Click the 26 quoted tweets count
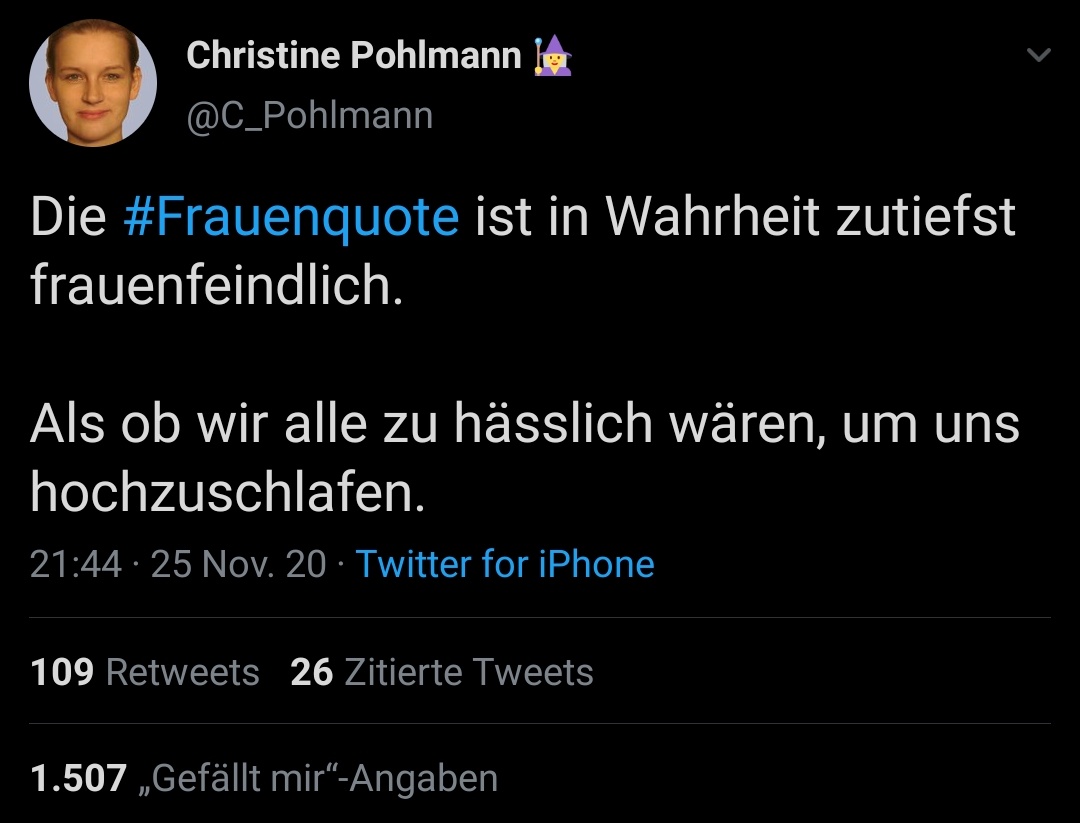 point(311,672)
